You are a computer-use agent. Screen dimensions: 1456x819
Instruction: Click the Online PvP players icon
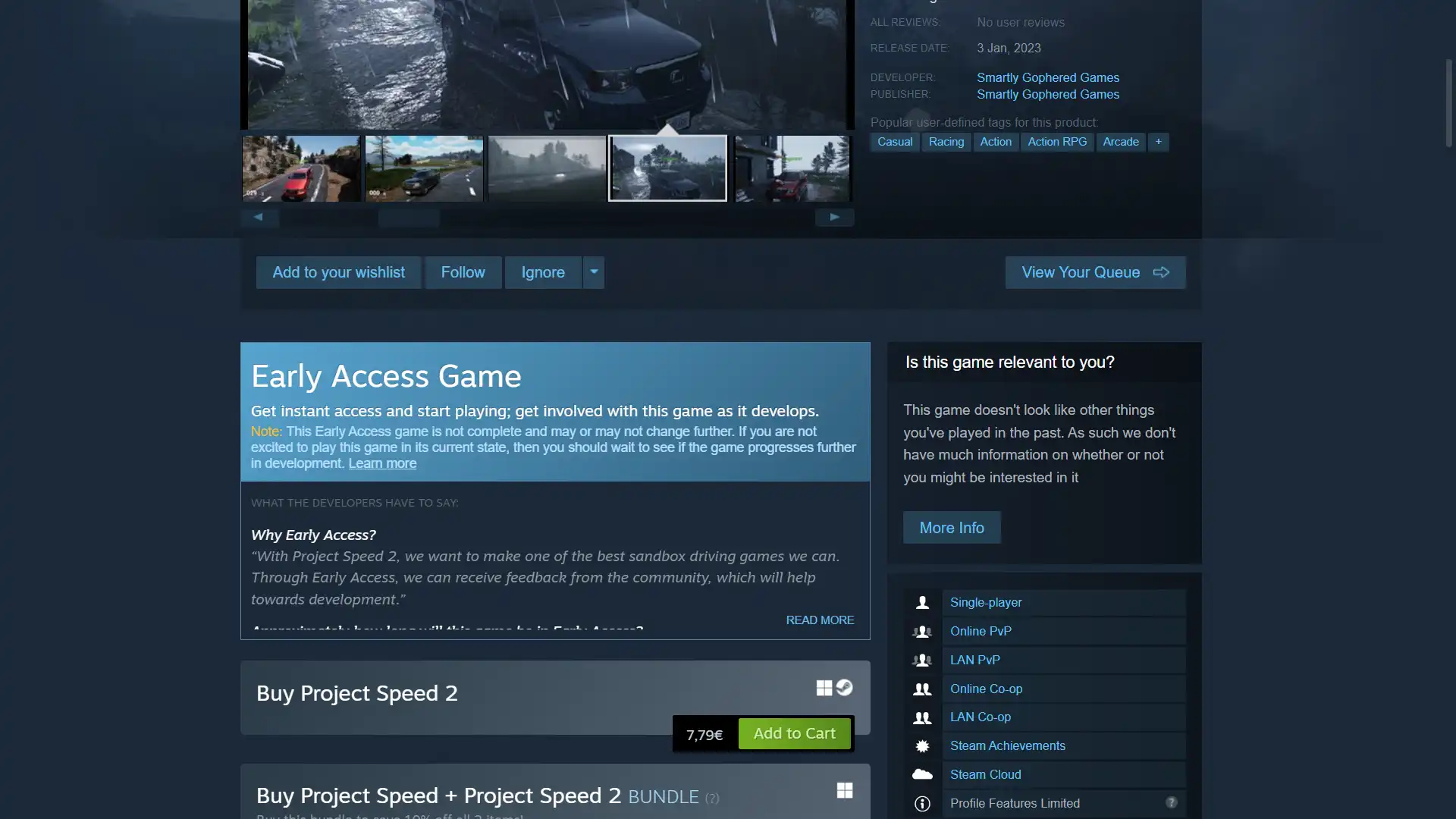click(922, 632)
